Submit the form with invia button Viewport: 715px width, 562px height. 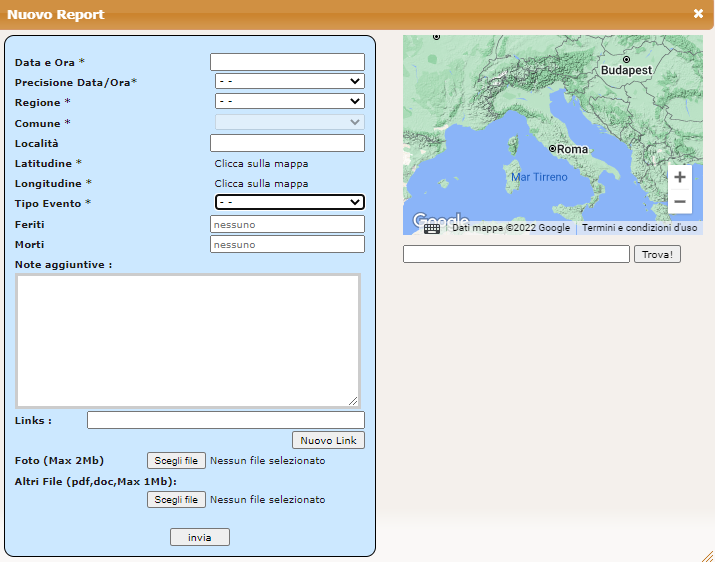(x=200, y=537)
